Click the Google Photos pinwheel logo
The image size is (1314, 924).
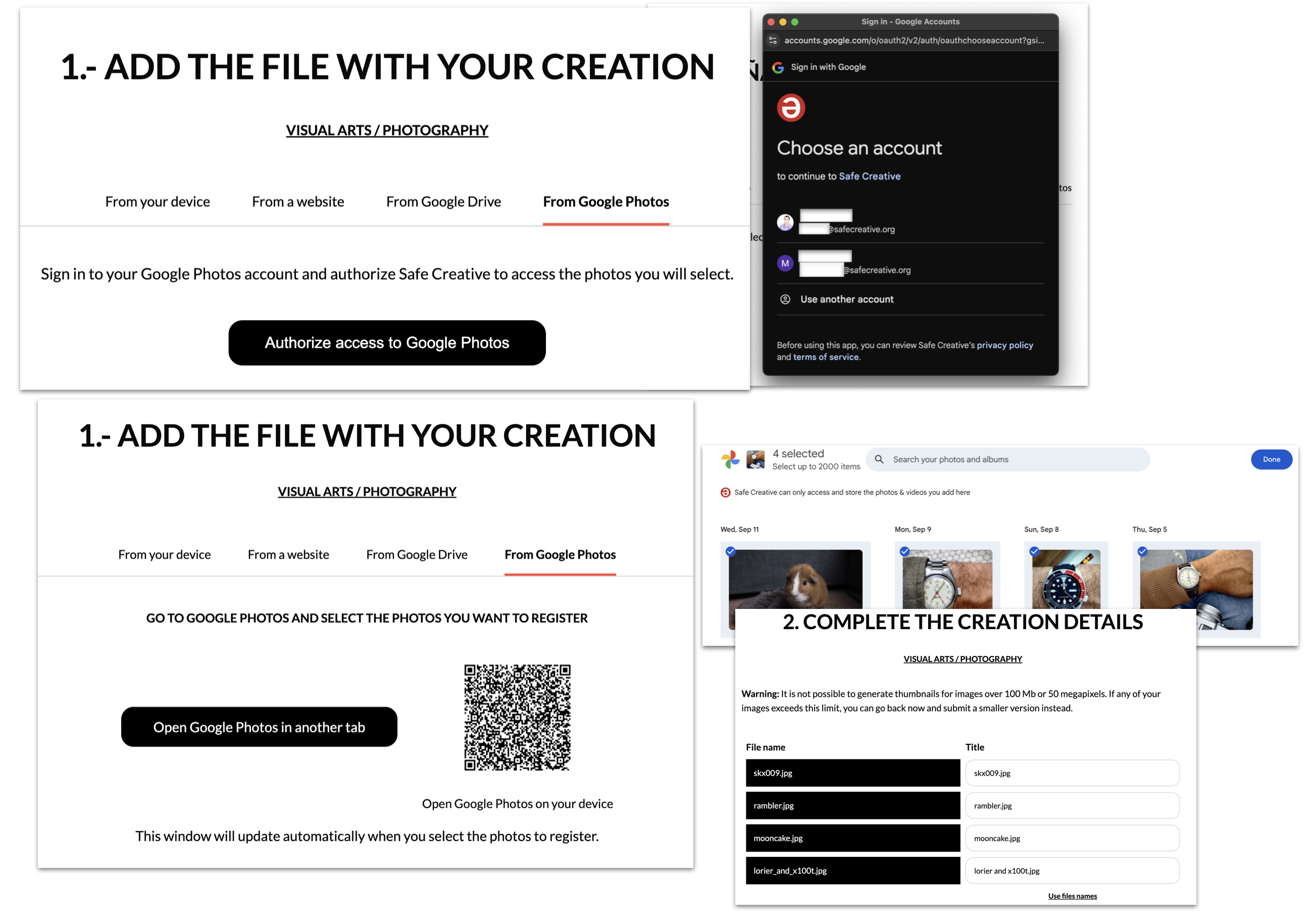(x=730, y=459)
